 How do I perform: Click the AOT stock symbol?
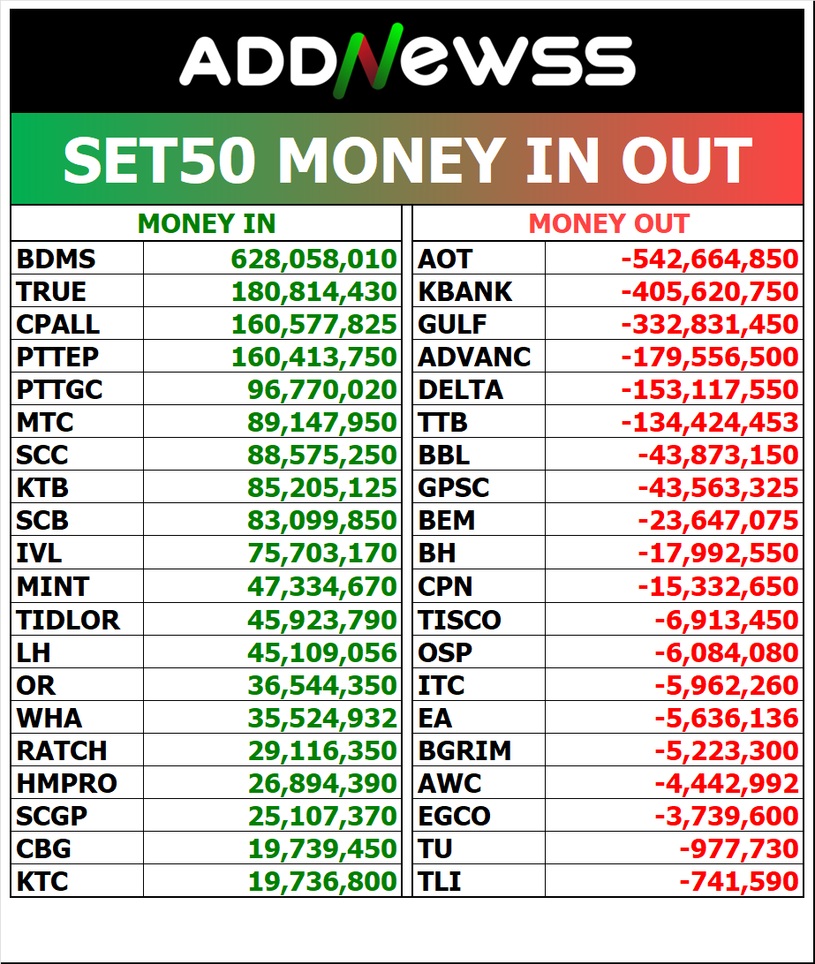[445, 259]
